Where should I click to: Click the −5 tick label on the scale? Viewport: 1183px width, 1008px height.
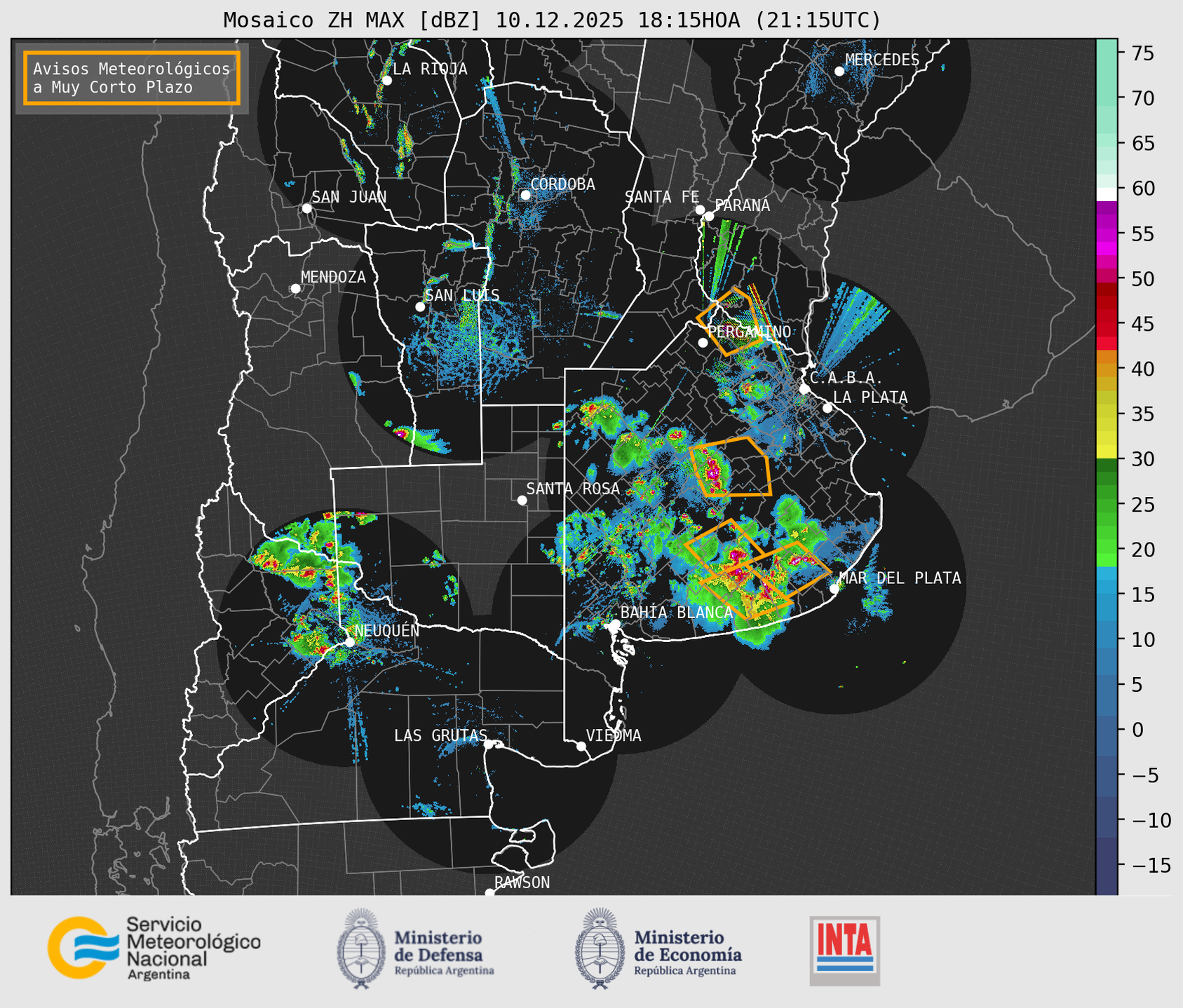click(1144, 775)
